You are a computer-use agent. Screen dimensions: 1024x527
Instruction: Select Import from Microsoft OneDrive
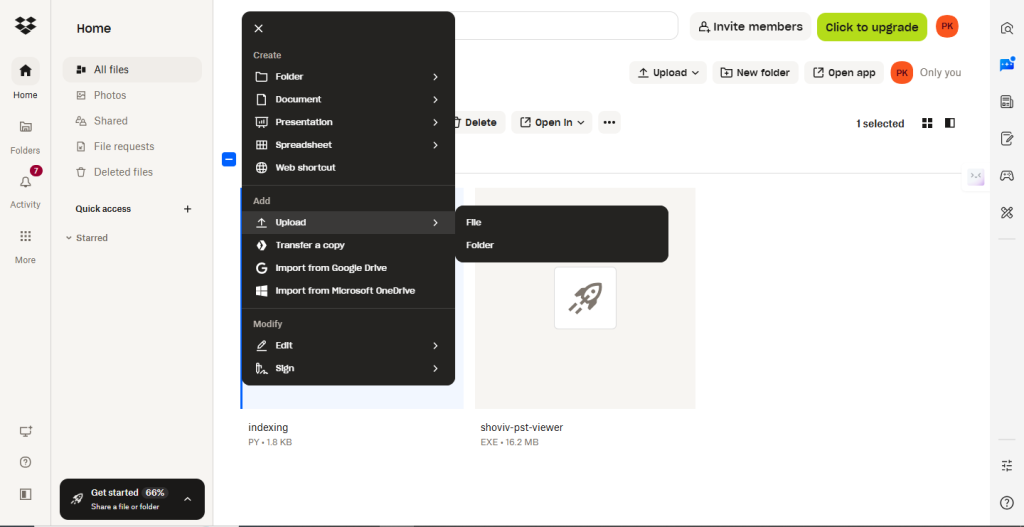pos(348,291)
